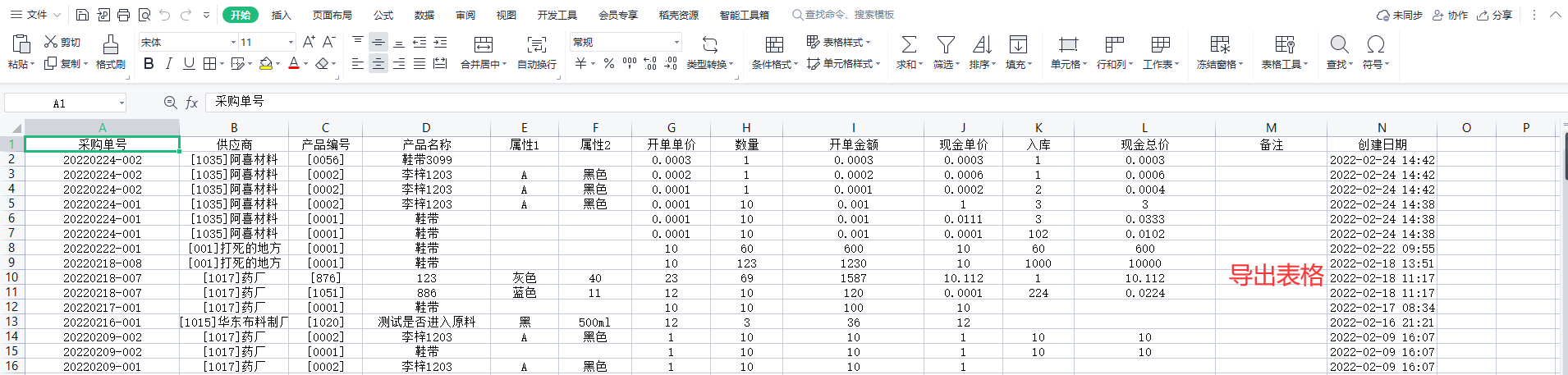The width and height of the screenshot is (1568, 375).
Task: Open the 数据 (Data) ribbon tab
Action: [424, 15]
